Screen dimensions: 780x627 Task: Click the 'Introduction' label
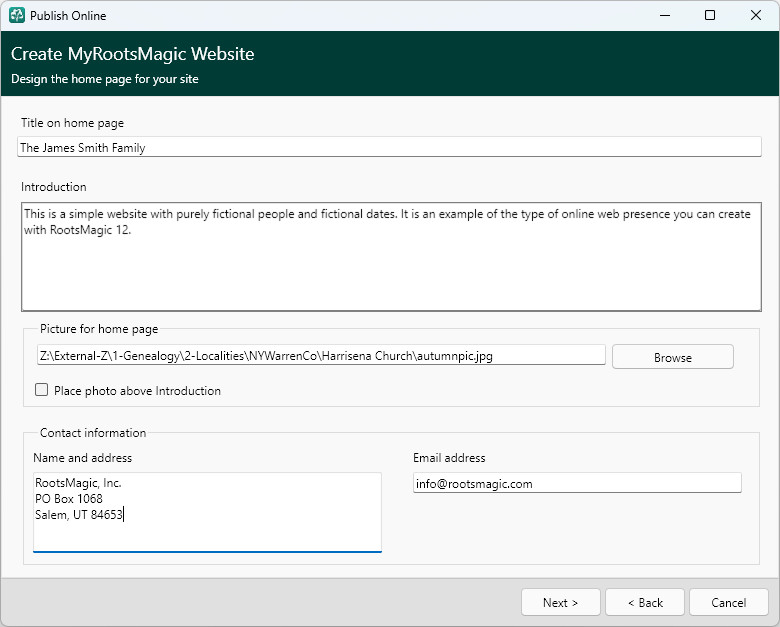point(54,187)
